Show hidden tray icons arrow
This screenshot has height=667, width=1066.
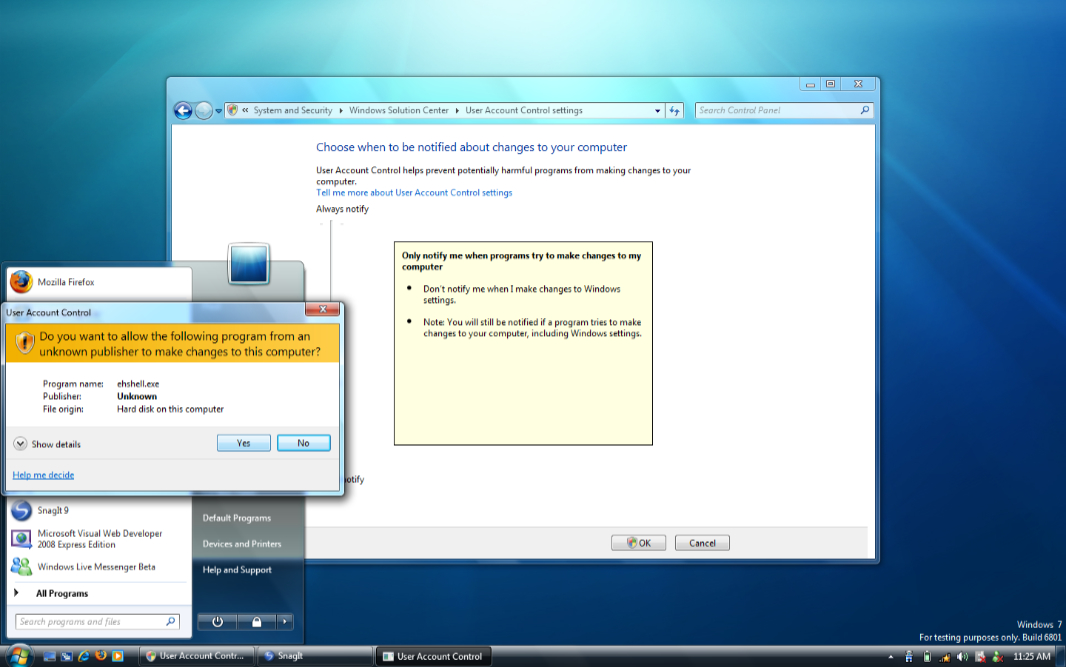coord(891,657)
